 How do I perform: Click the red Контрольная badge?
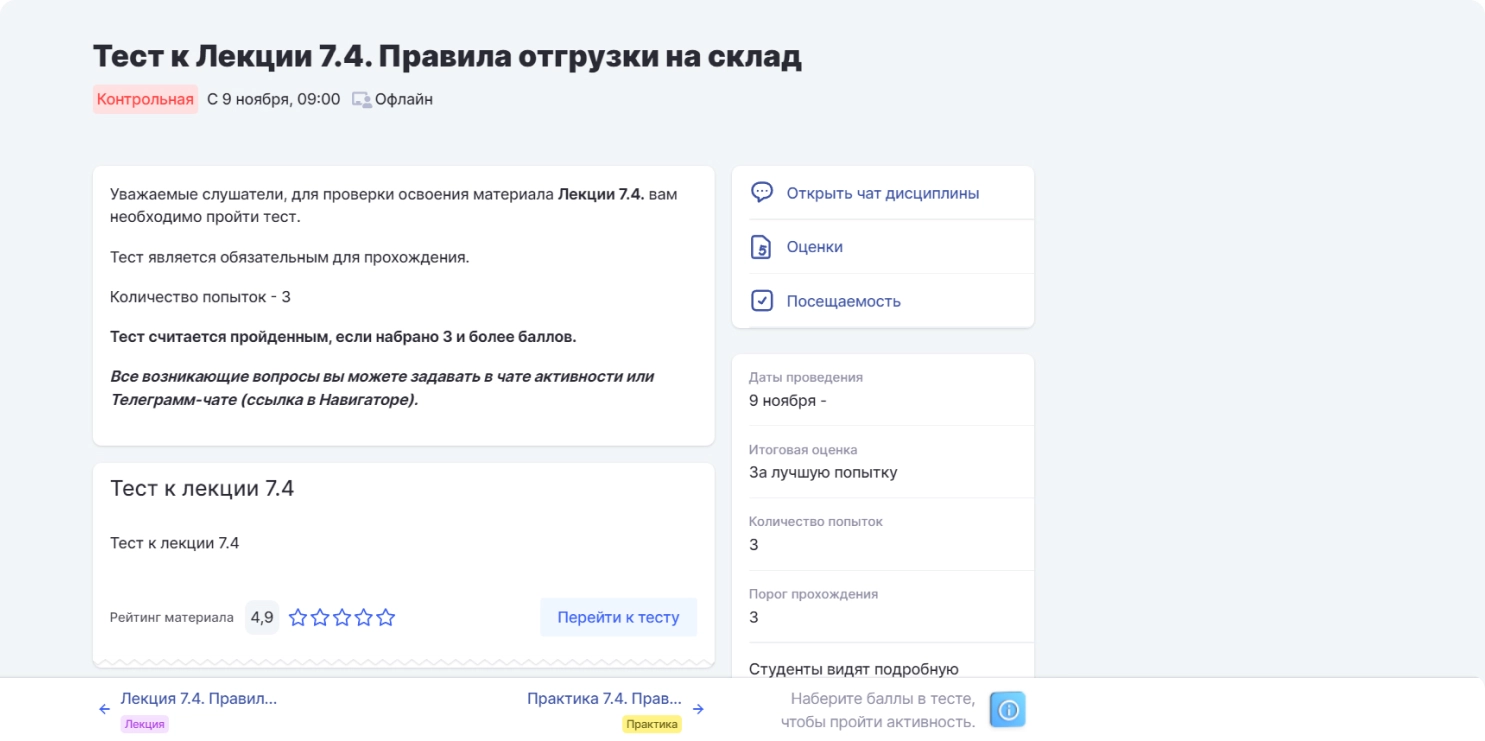click(145, 99)
